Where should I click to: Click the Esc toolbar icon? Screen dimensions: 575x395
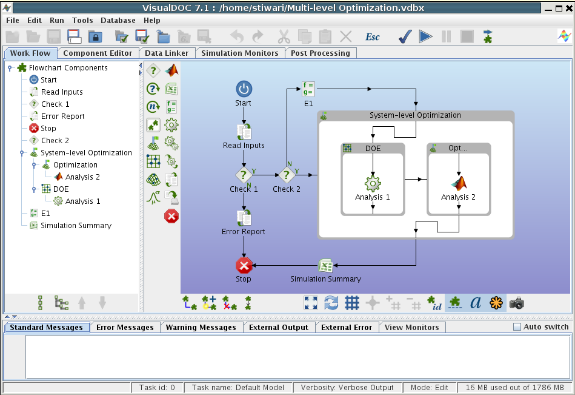tap(372, 37)
